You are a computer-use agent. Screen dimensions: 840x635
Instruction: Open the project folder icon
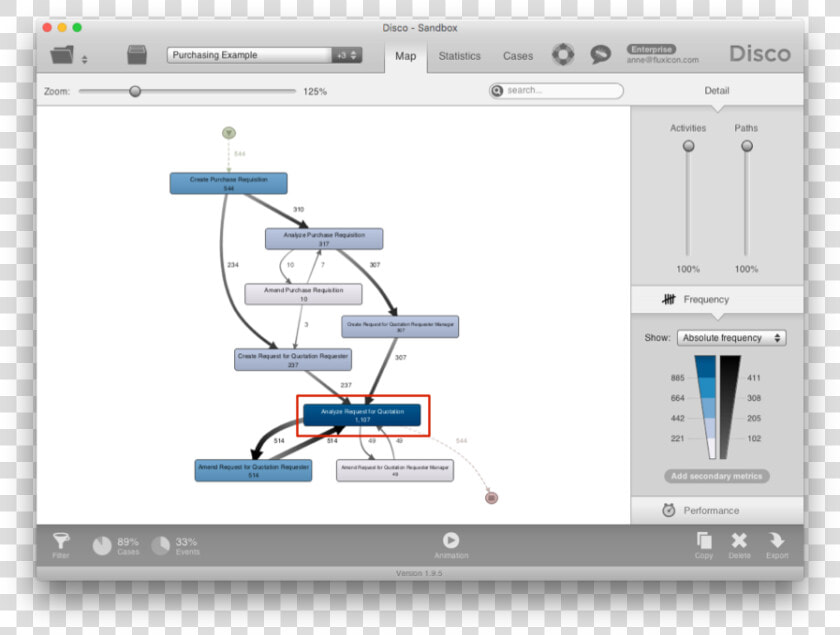(x=62, y=55)
